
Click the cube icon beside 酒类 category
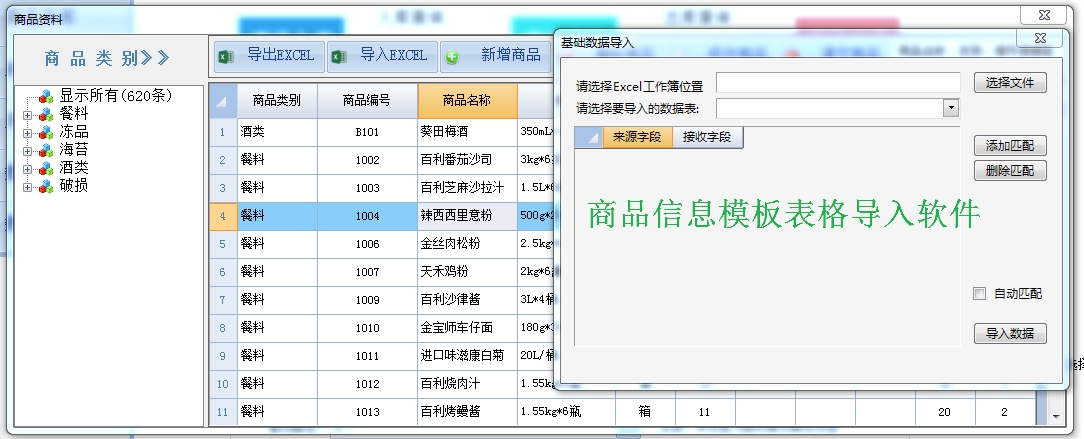pyautogui.click(x=46, y=169)
